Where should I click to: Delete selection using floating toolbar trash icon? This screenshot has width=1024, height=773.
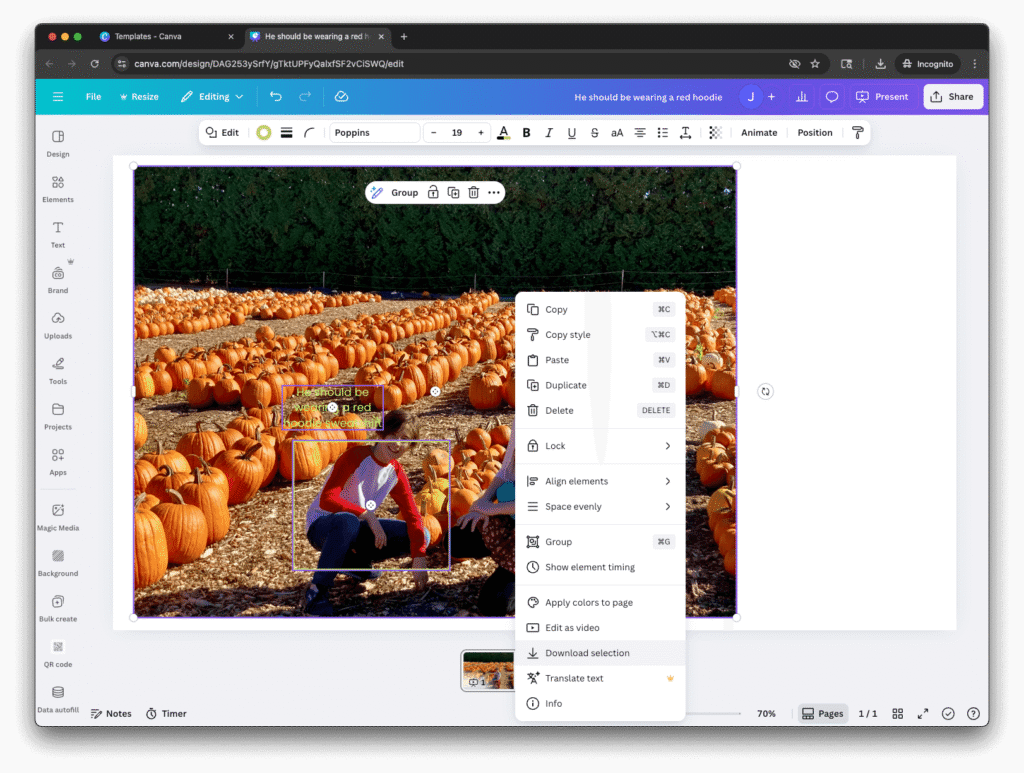click(474, 193)
